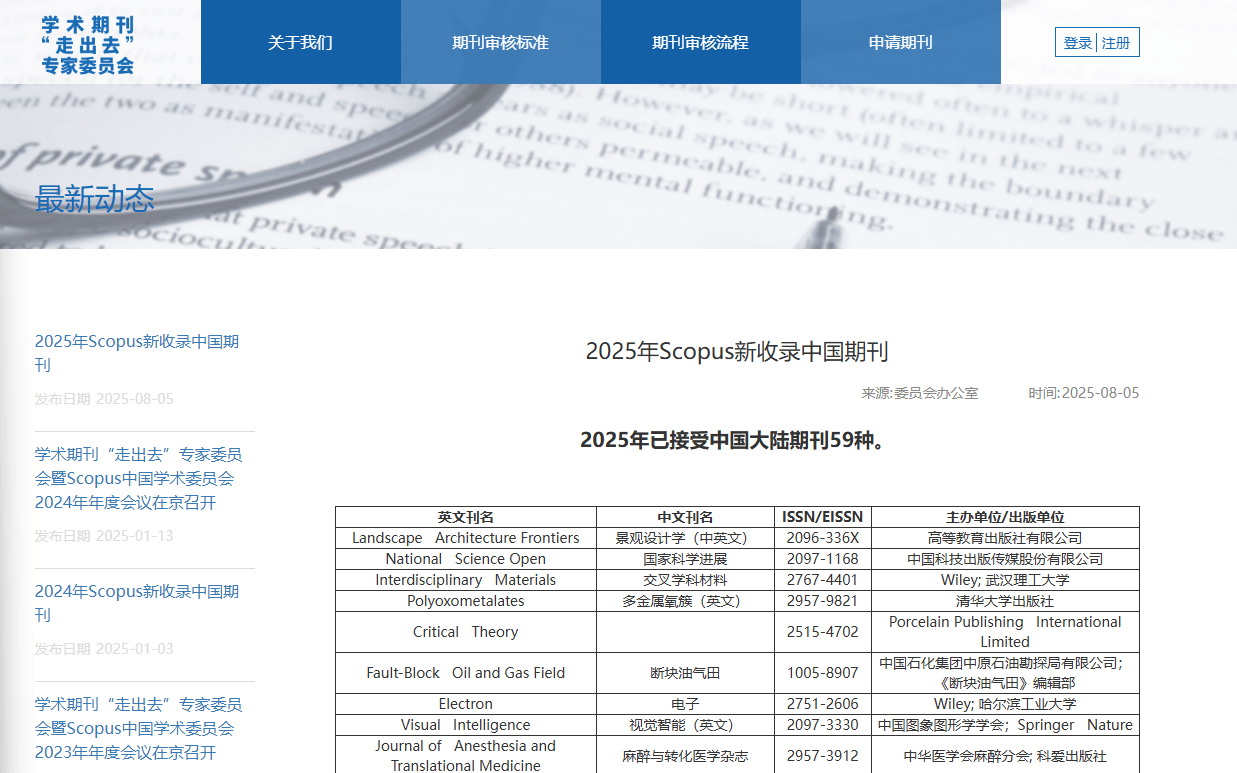Open sidebar article 2025年Scopus新收录中国期刊
Viewport: 1237px width, 773px height.
137,353
